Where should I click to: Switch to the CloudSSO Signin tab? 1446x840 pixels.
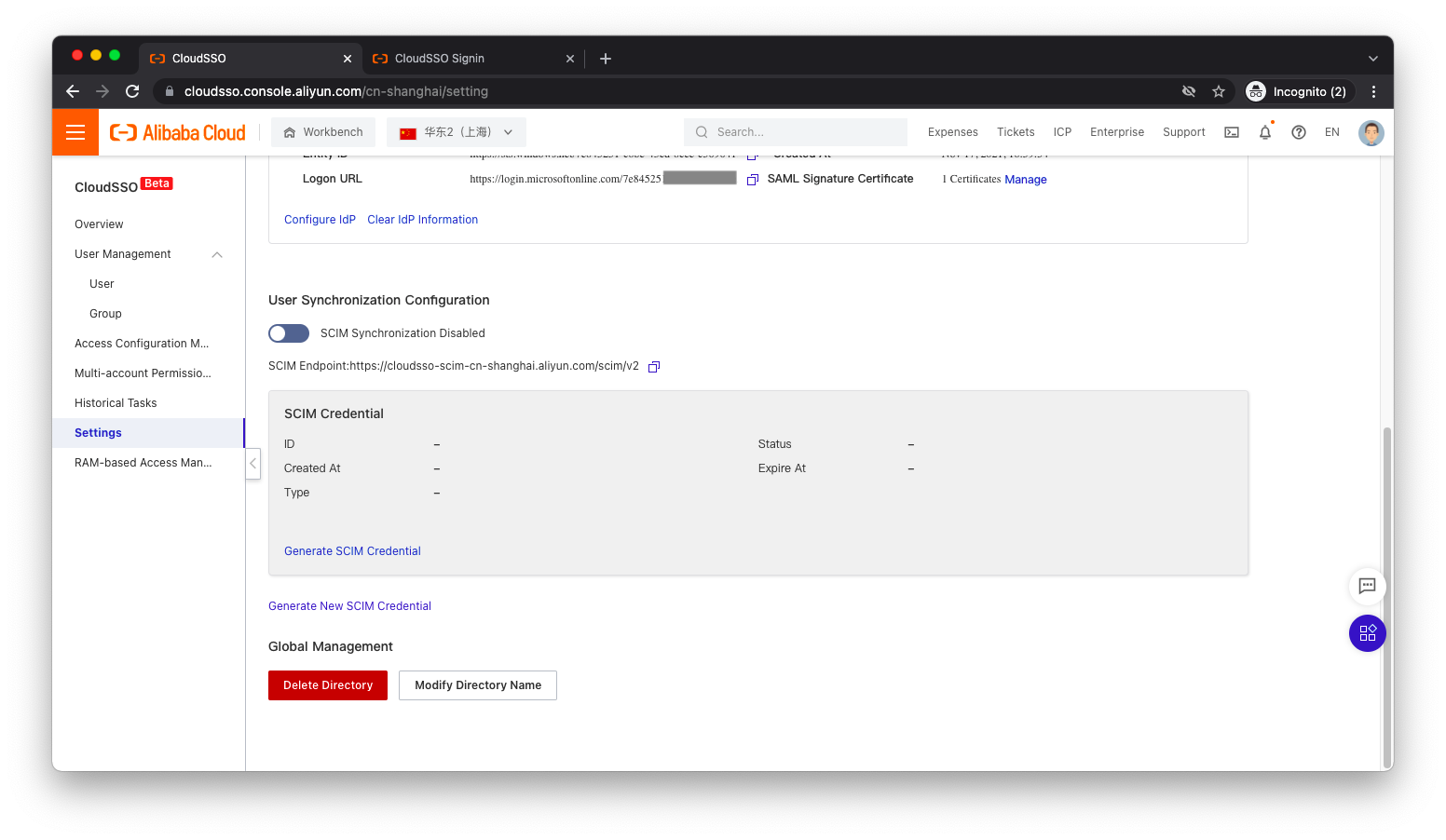point(440,59)
